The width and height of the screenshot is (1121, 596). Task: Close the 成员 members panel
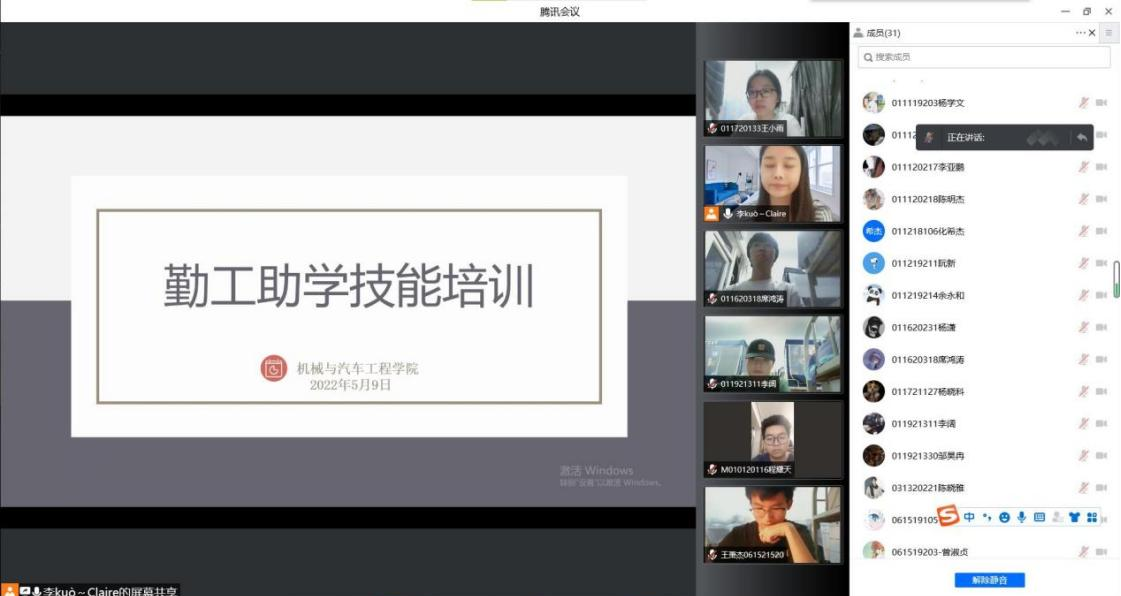(x=1092, y=33)
